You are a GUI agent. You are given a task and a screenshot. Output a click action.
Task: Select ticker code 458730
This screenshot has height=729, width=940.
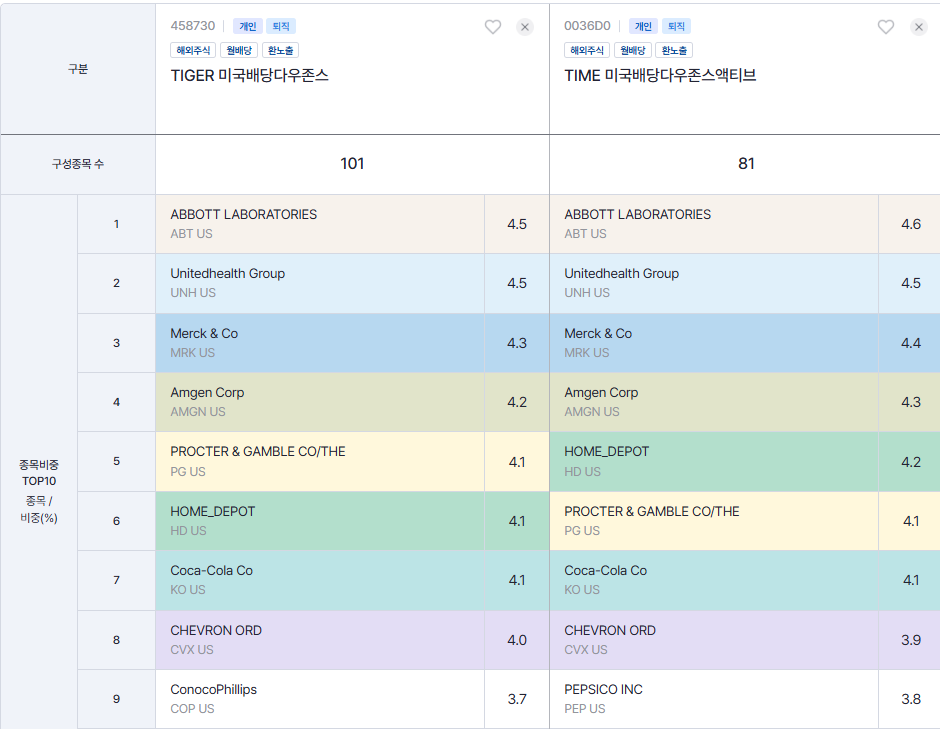tap(192, 26)
